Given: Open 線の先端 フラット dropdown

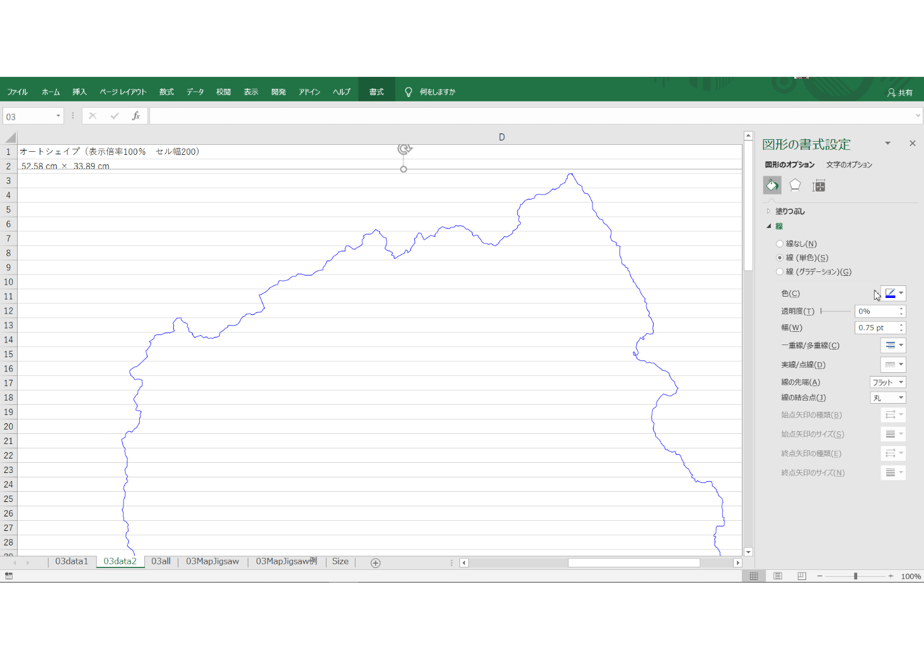Looking at the screenshot, I should [x=887, y=382].
